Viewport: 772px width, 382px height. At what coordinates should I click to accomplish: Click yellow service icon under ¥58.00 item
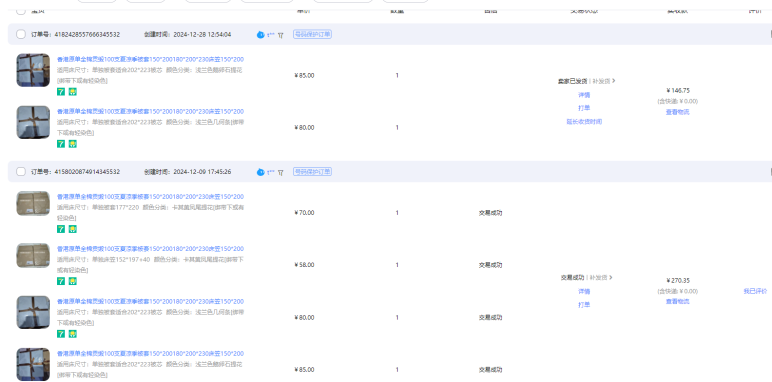72,281
